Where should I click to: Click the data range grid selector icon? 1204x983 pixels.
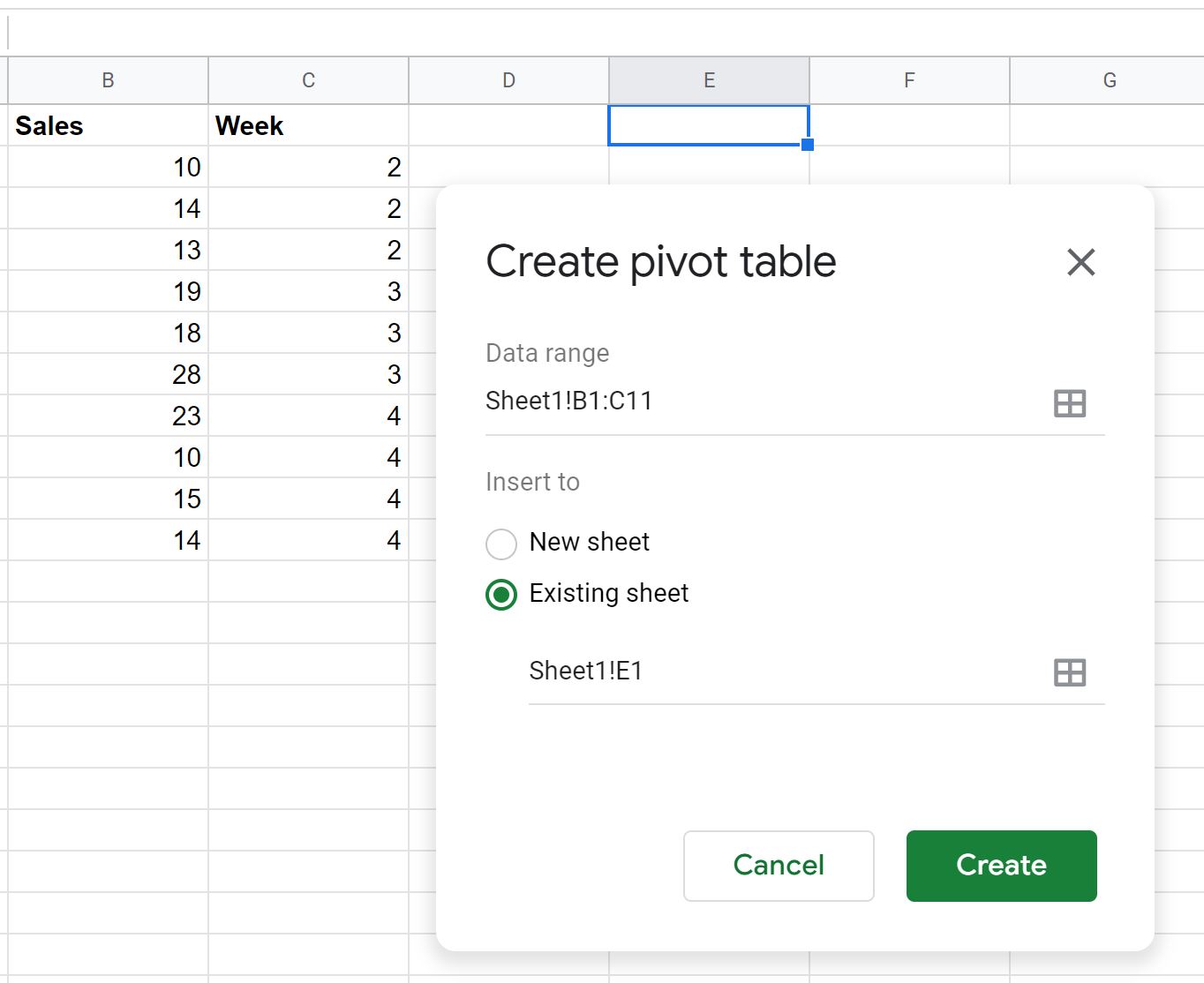(x=1070, y=403)
